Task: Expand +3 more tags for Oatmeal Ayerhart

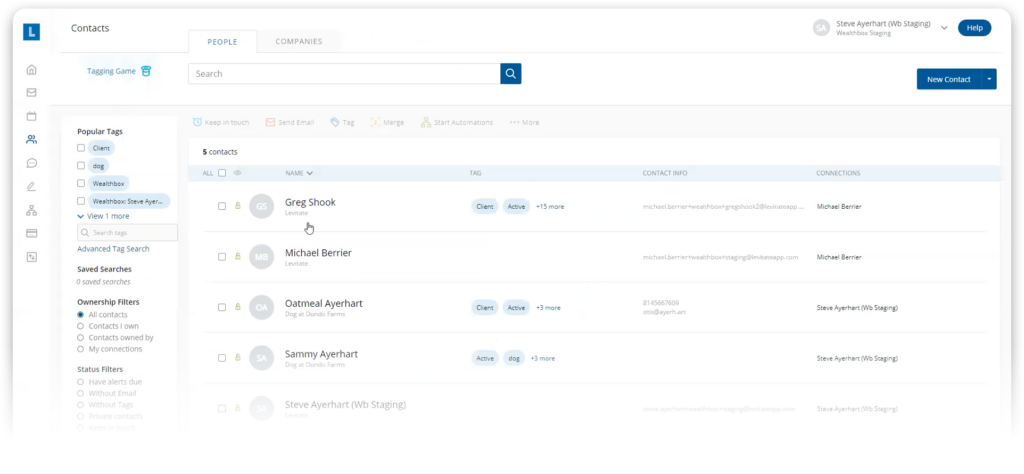Action: tap(548, 308)
